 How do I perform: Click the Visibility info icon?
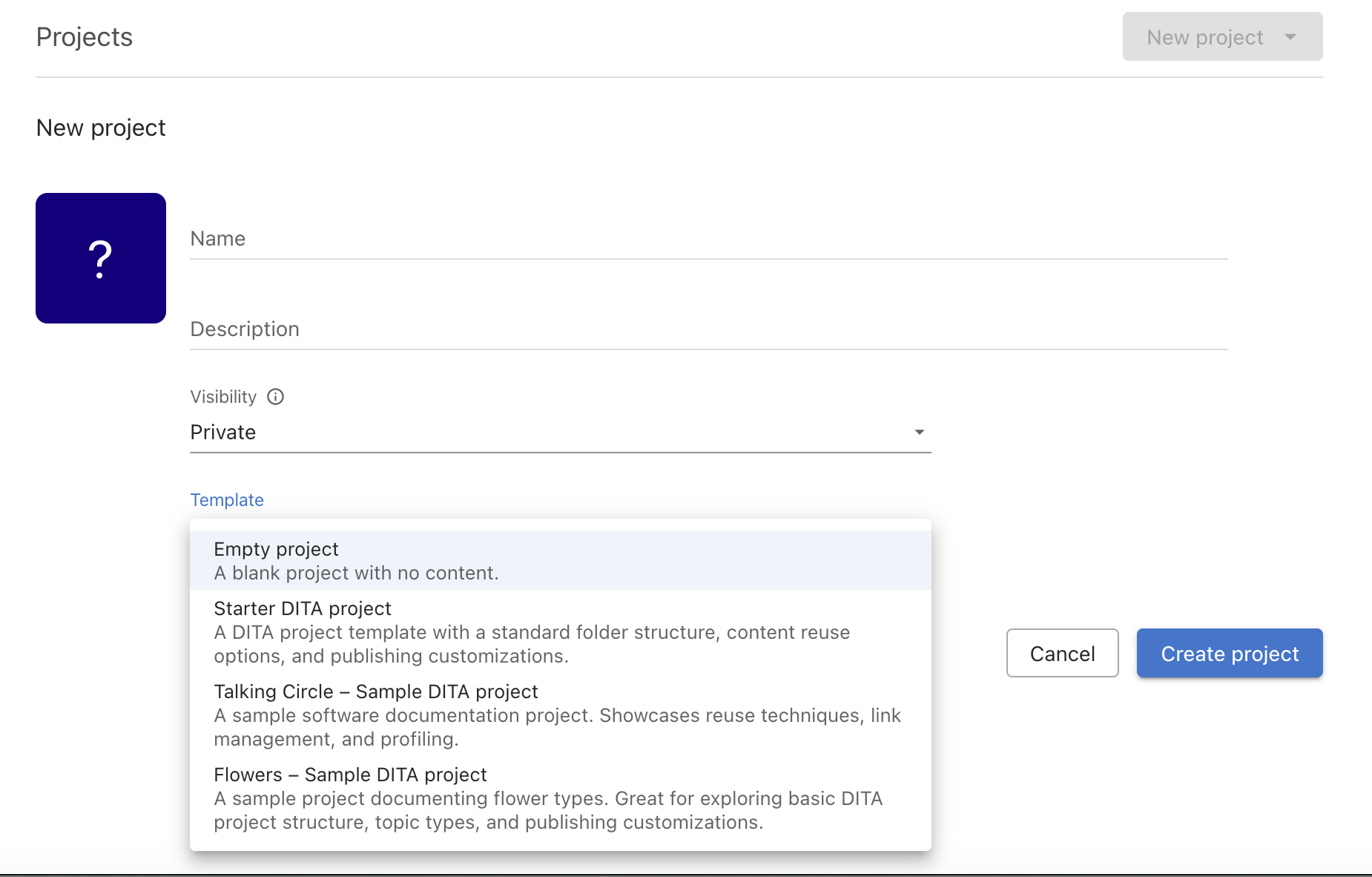tap(275, 397)
